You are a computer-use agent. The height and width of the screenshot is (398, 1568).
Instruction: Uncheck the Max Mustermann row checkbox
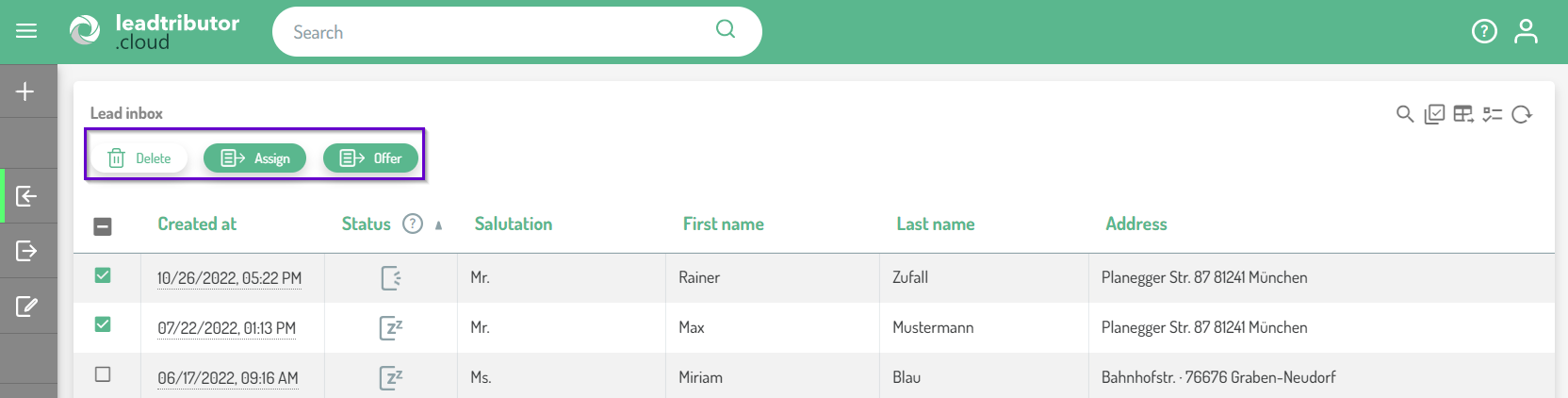pos(103,324)
